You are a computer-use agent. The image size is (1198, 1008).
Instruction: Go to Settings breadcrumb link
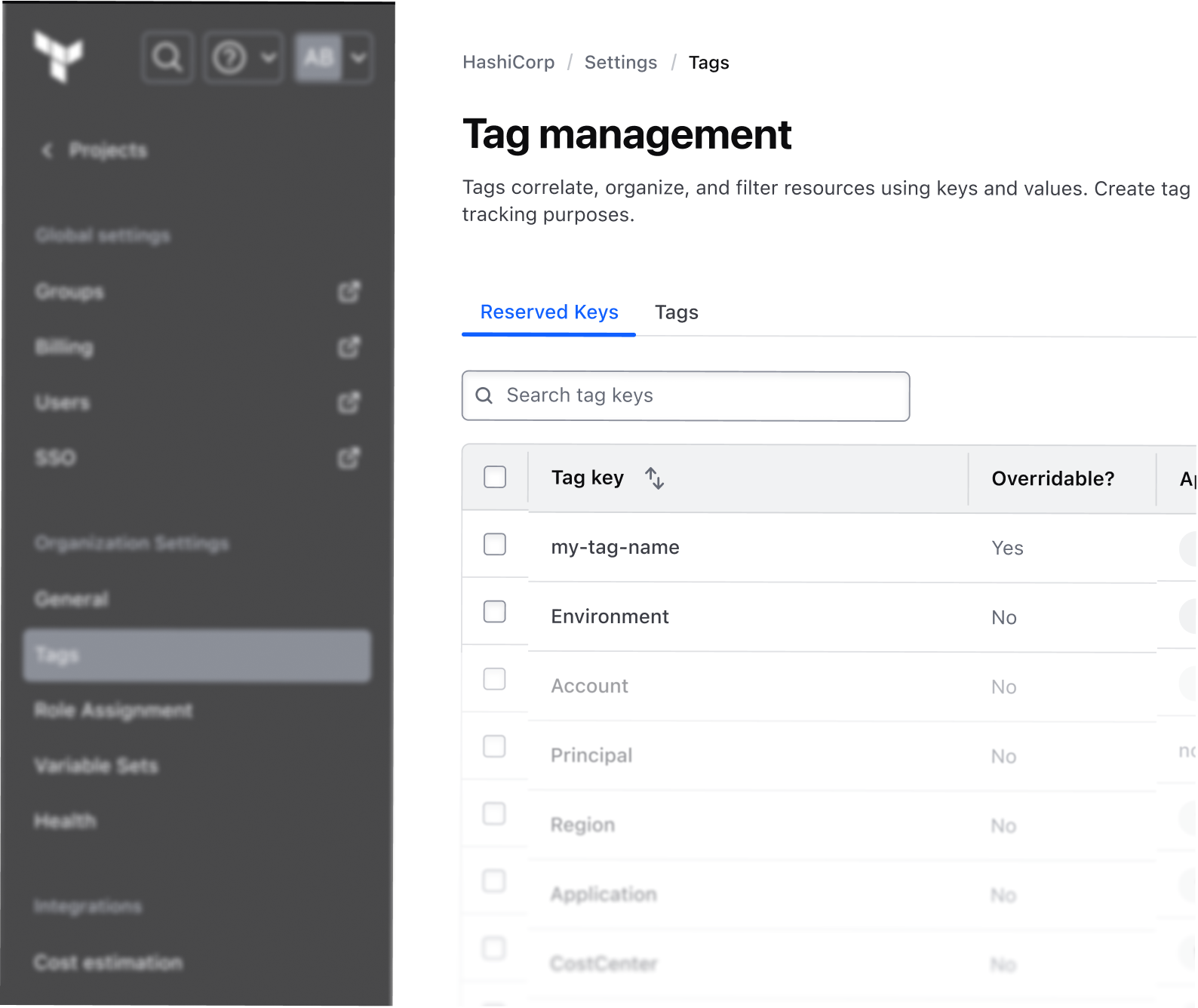click(621, 63)
